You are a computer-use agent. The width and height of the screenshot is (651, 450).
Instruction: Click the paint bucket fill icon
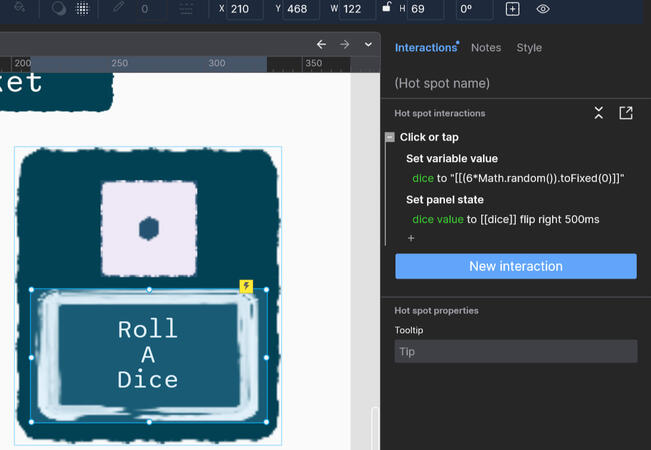point(18,9)
